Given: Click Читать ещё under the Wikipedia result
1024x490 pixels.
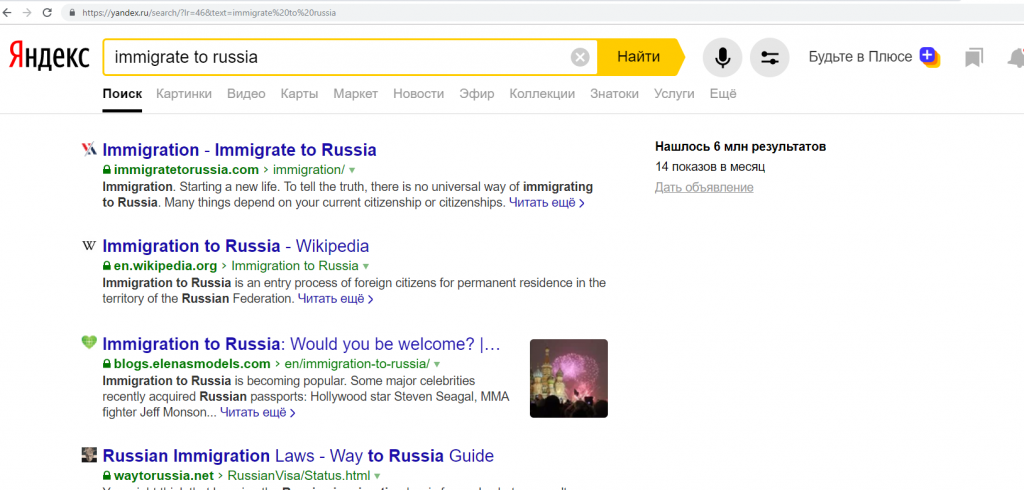Looking at the screenshot, I should pyautogui.click(x=336, y=299).
